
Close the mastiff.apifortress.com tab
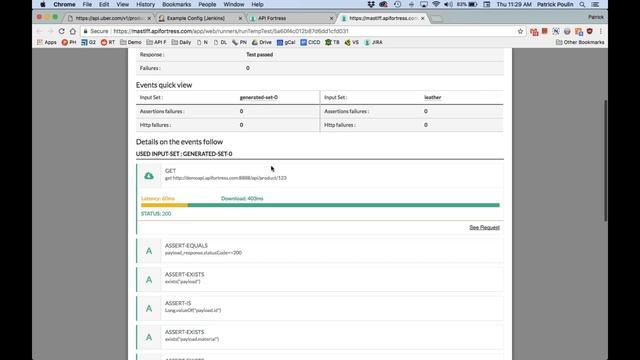click(422, 18)
